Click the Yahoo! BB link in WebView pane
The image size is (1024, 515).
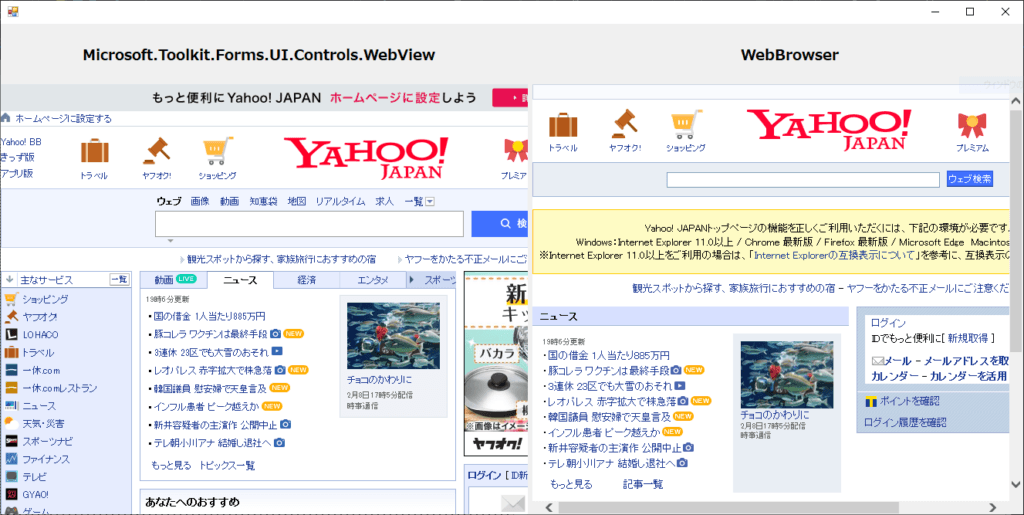(21, 142)
